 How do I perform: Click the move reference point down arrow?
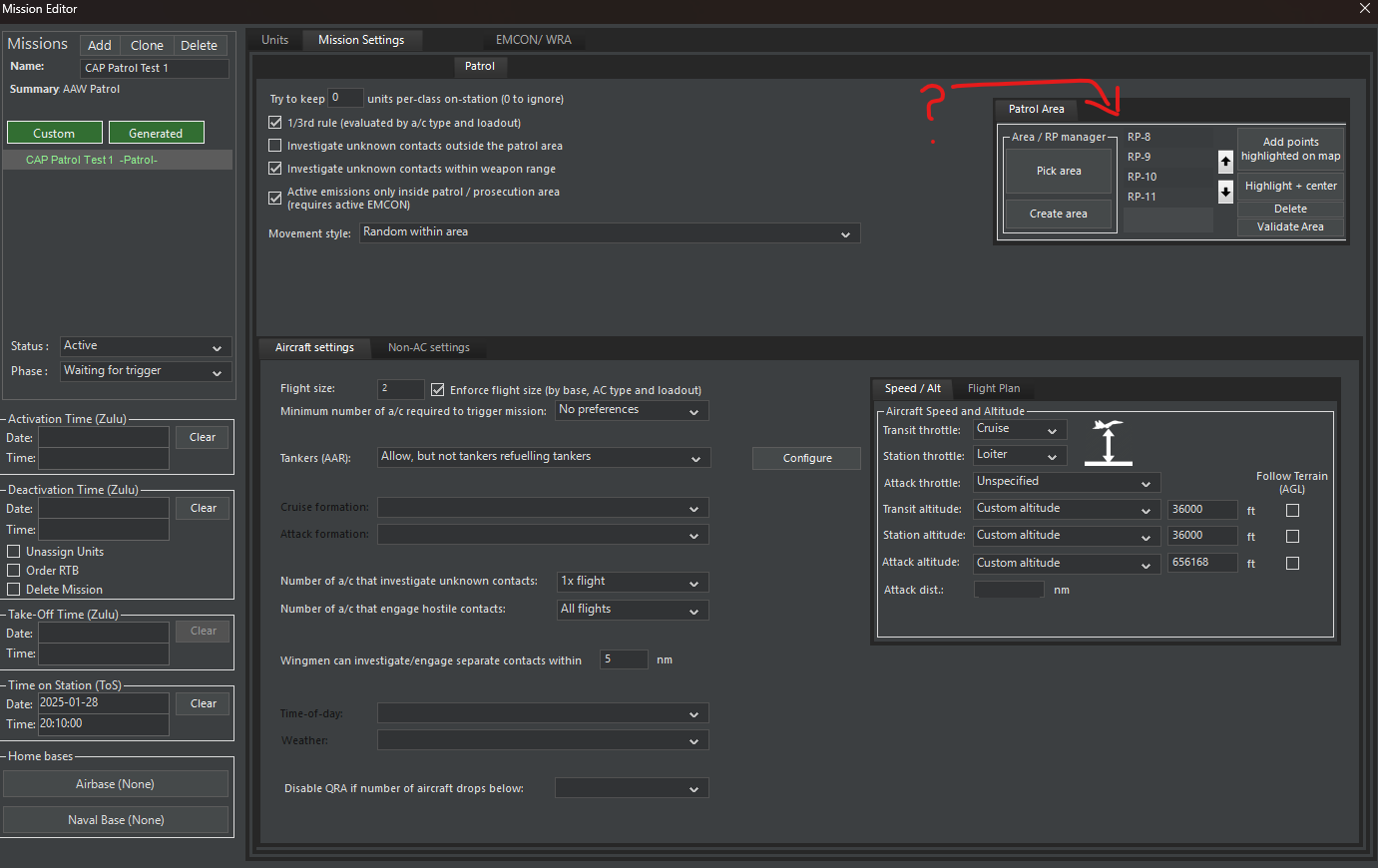(x=1225, y=191)
